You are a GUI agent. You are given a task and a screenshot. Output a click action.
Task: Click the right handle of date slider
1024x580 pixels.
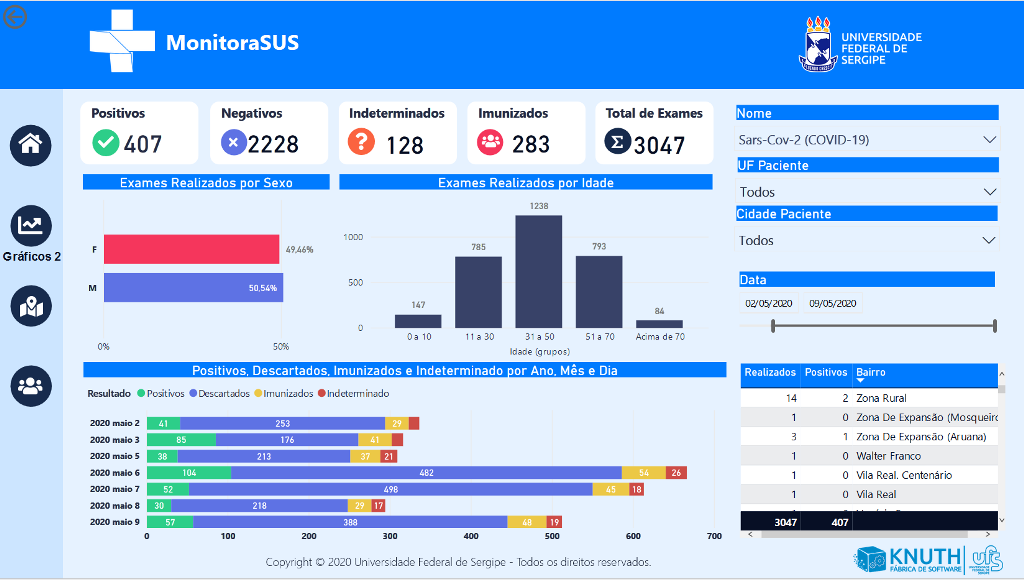pyautogui.click(x=995, y=325)
